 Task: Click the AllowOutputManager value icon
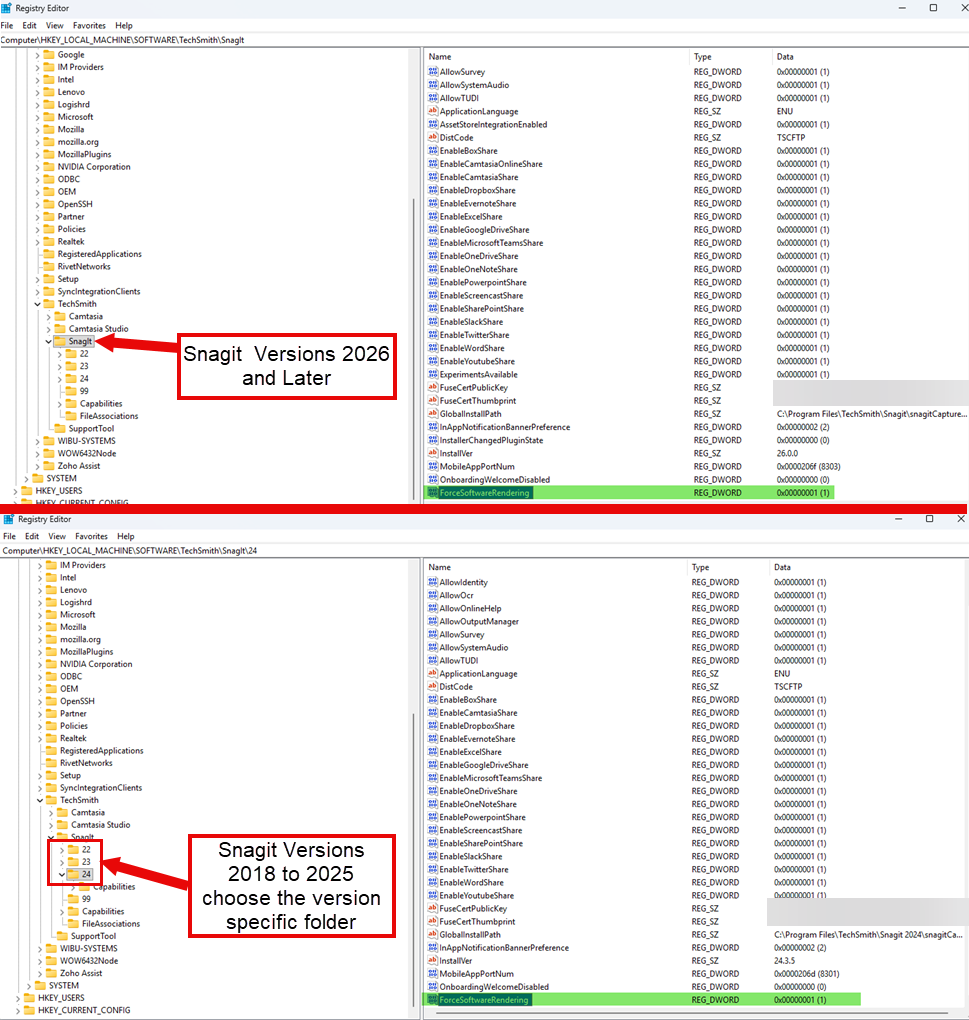pos(433,621)
